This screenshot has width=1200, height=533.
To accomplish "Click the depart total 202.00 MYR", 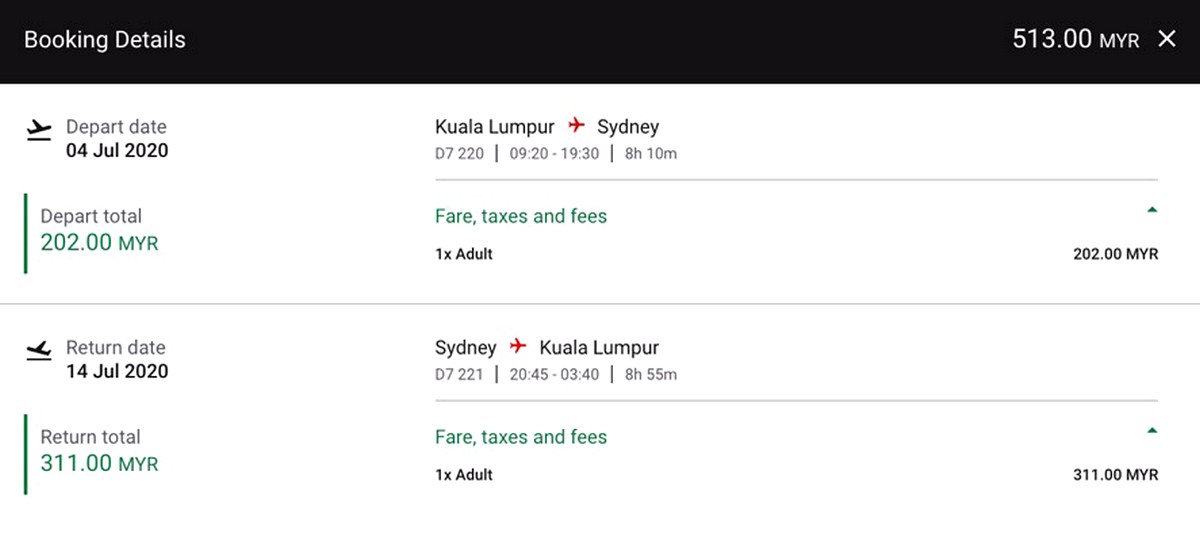I will [99, 242].
